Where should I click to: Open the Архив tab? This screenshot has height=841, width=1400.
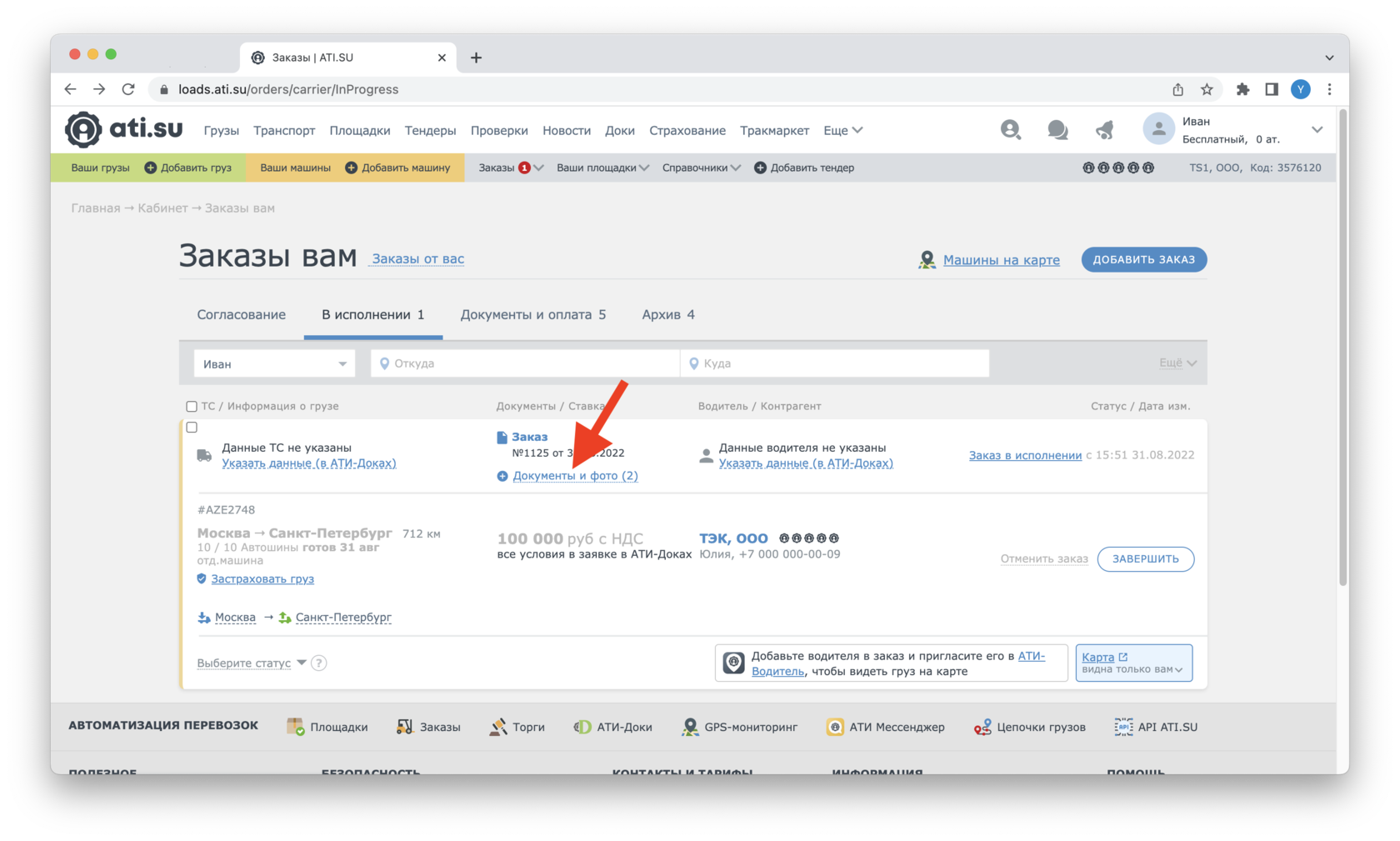(x=668, y=315)
